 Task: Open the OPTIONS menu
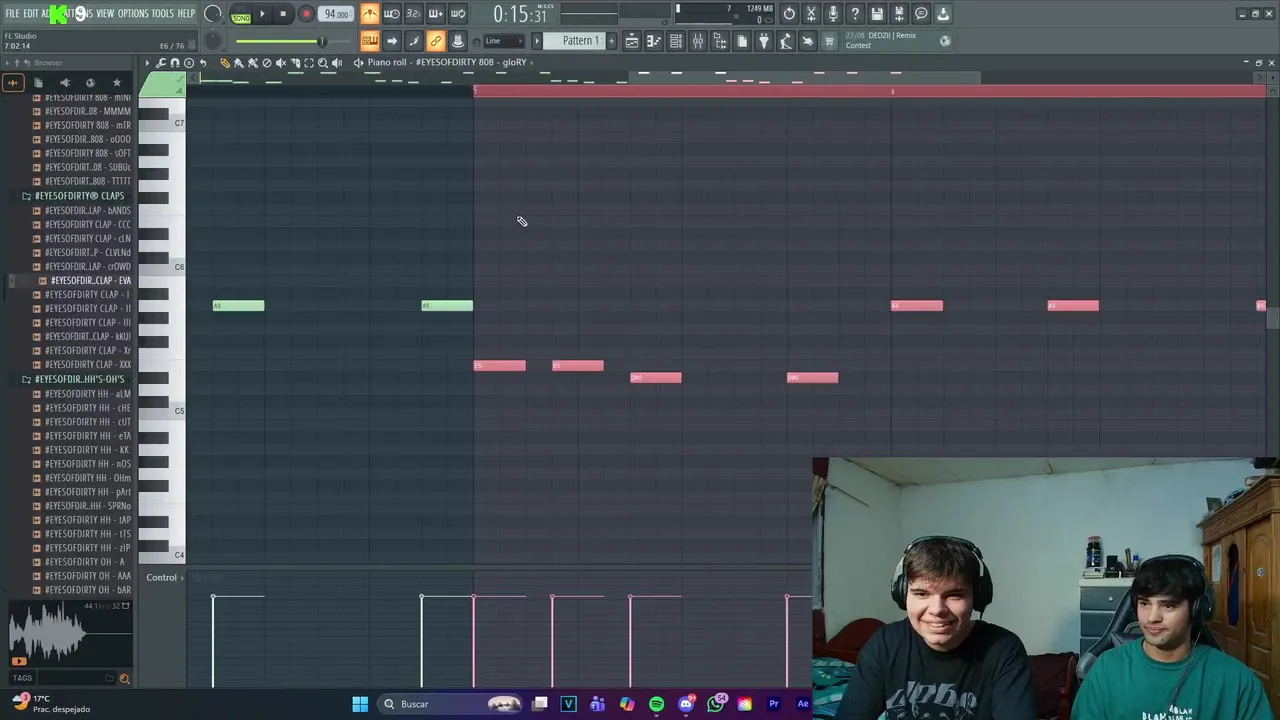(x=133, y=14)
